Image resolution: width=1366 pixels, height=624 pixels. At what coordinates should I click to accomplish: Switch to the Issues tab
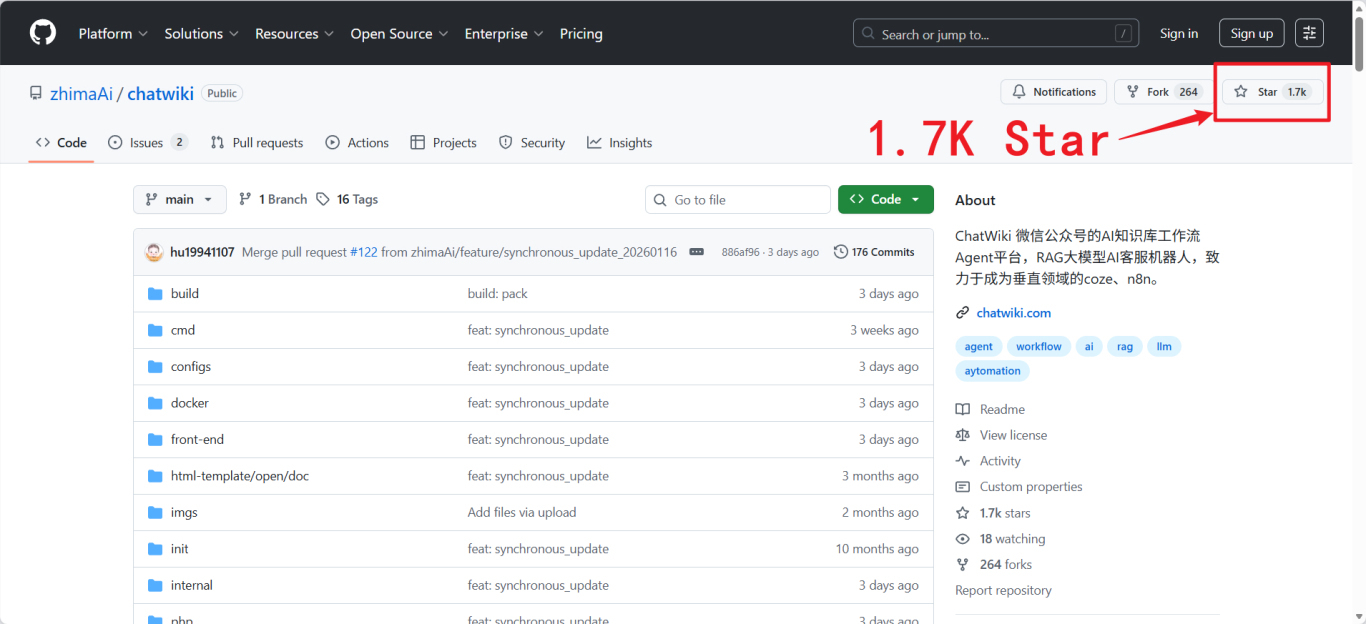point(147,143)
